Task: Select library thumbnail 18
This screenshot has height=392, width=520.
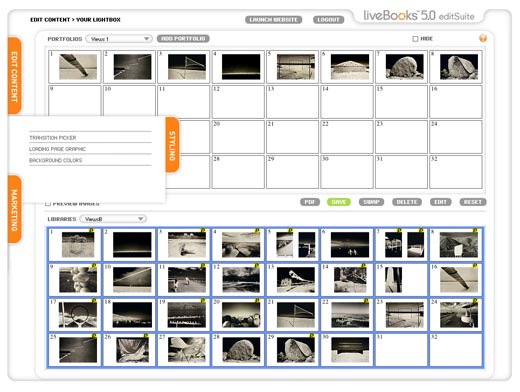Action: 132,315
